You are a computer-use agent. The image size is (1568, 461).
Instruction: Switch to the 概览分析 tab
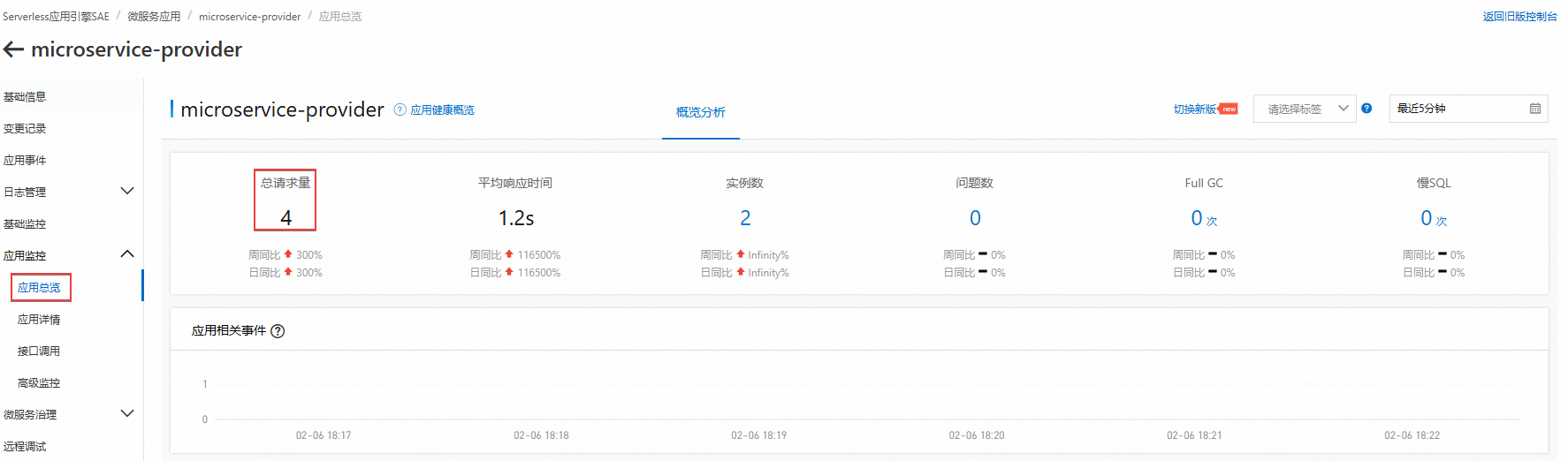pyautogui.click(x=701, y=112)
